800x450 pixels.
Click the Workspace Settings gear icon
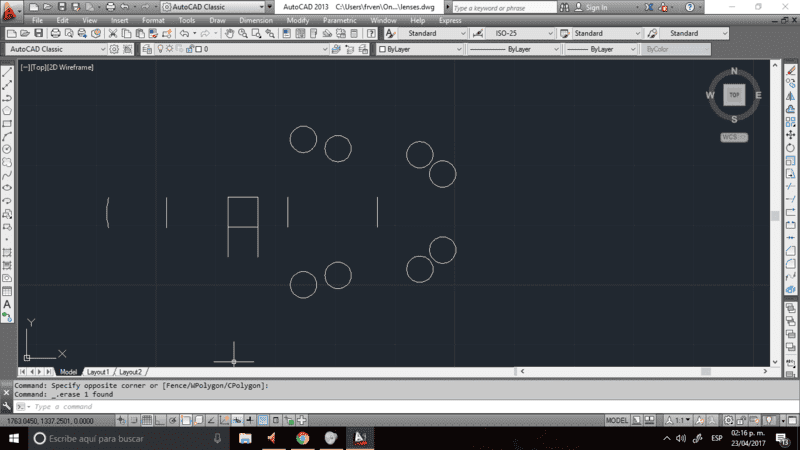(x=114, y=49)
